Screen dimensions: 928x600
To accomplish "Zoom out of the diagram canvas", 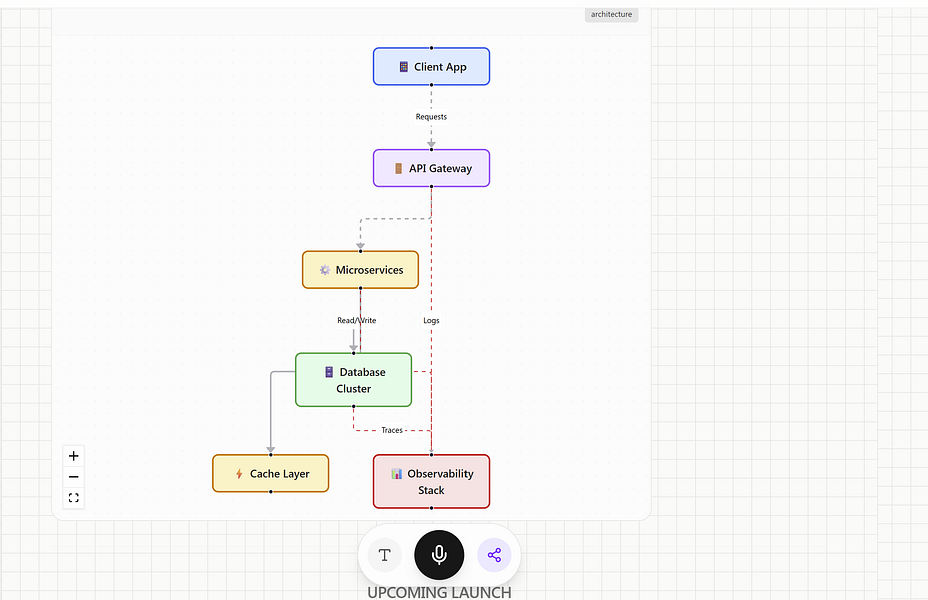I will 73,477.
